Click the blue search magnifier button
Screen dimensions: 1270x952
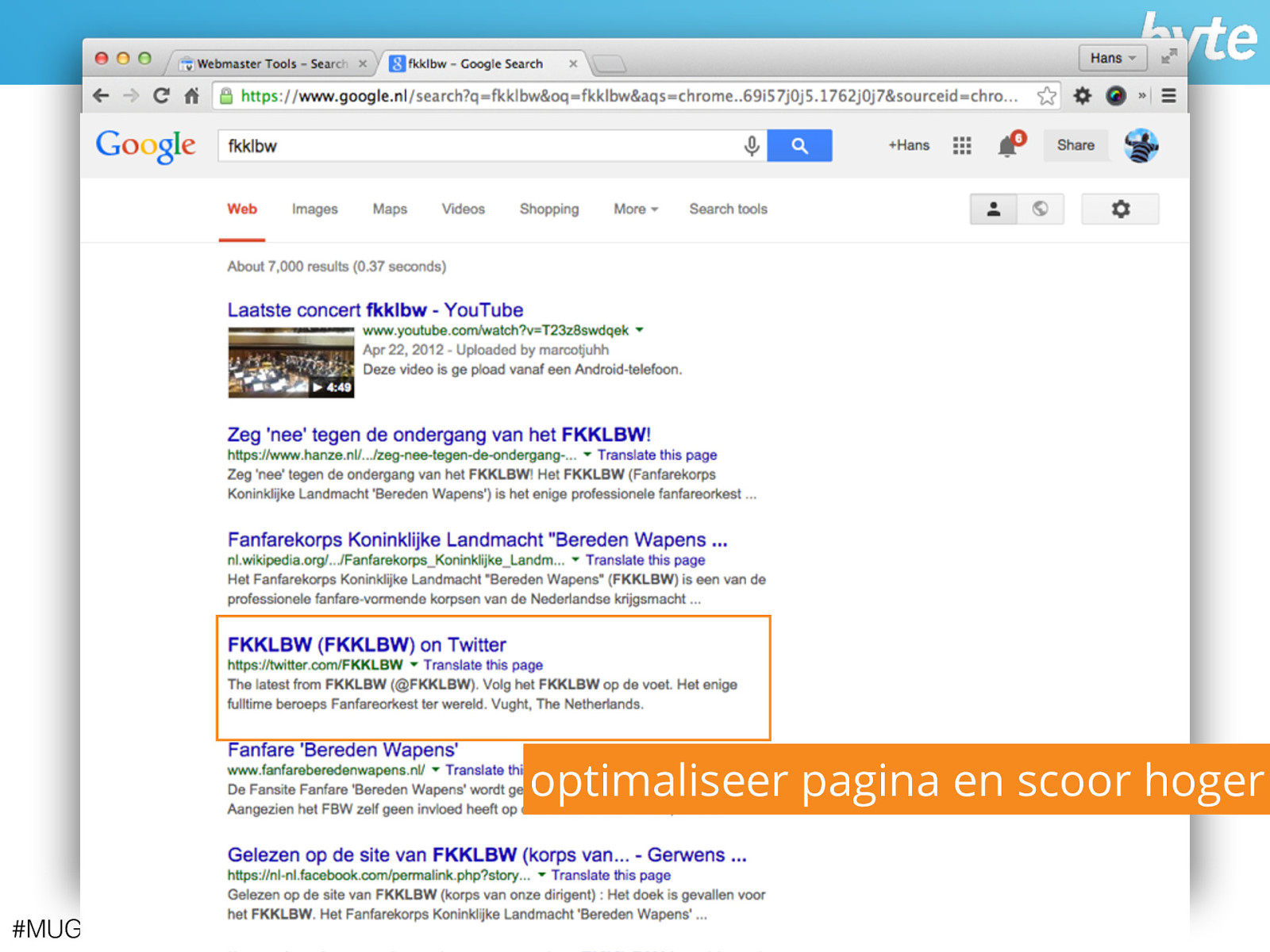799,146
